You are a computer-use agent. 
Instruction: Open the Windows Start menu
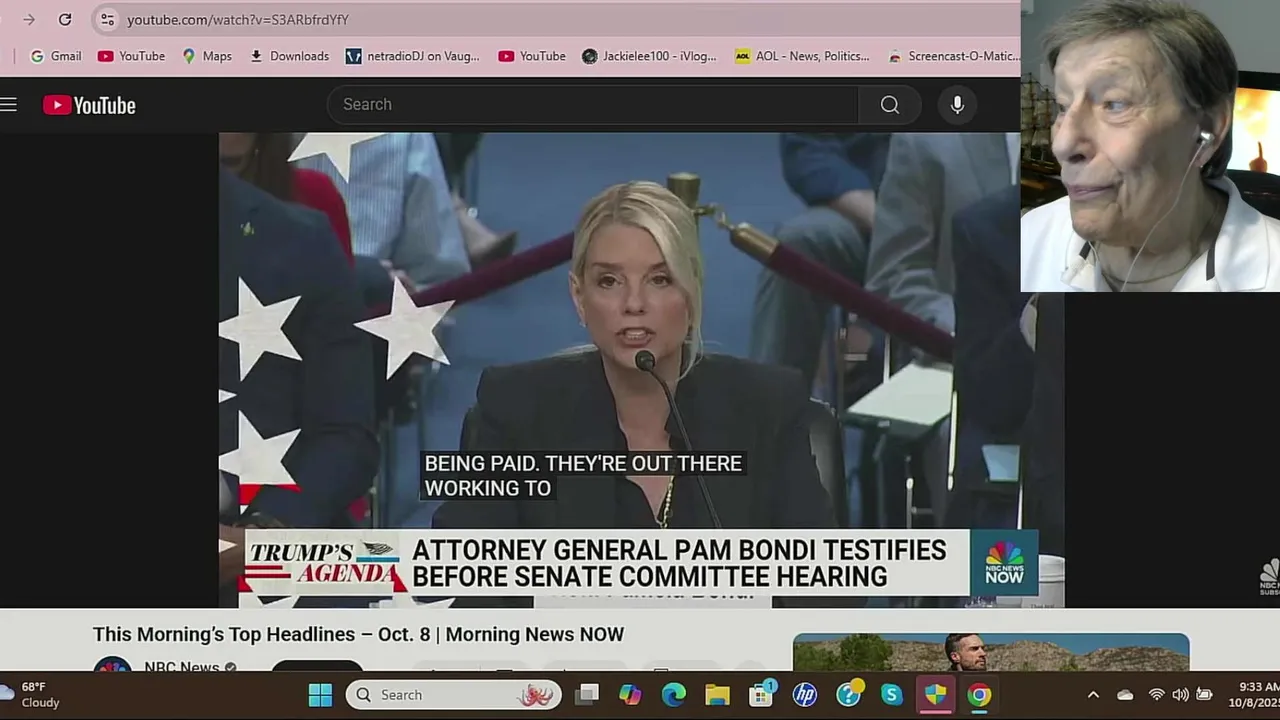[320, 694]
